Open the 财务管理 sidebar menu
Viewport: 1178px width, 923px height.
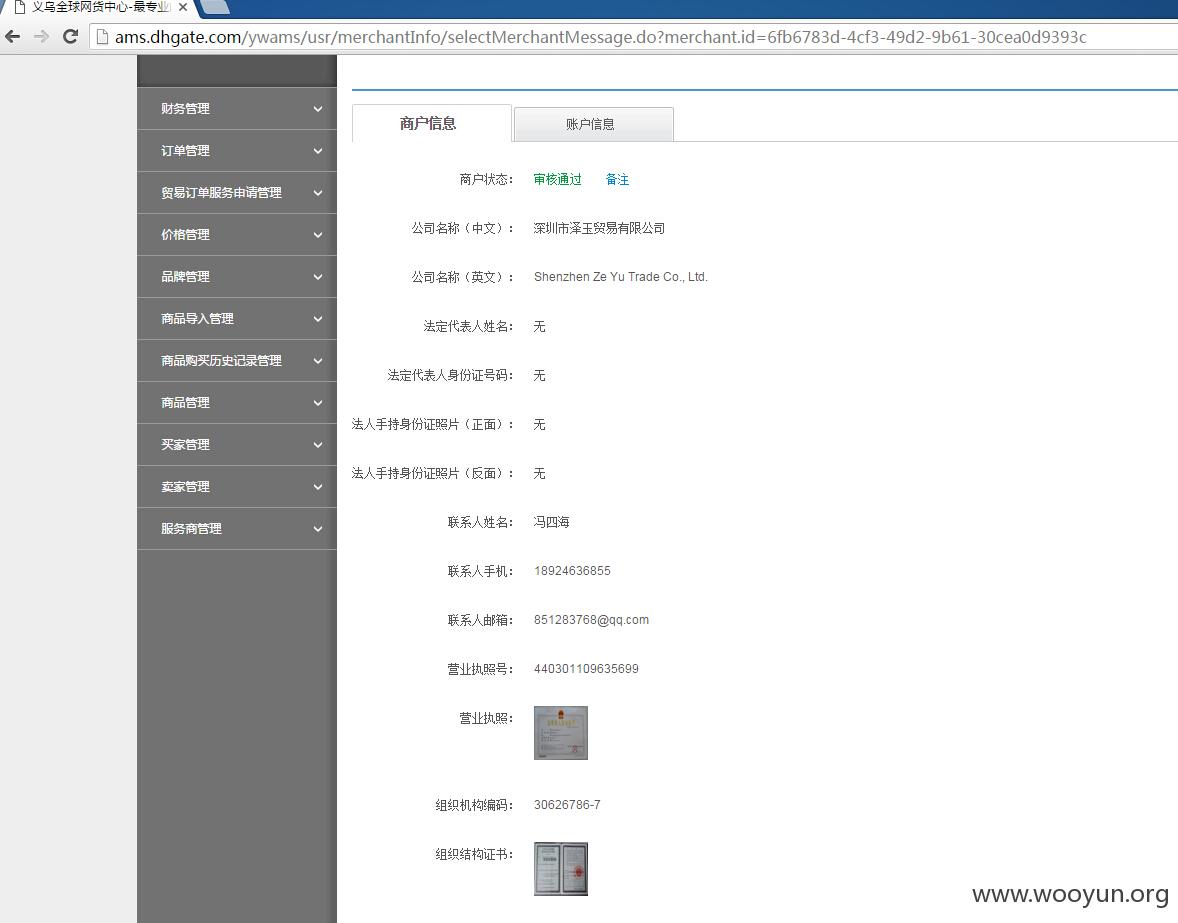pyautogui.click(x=237, y=109)
